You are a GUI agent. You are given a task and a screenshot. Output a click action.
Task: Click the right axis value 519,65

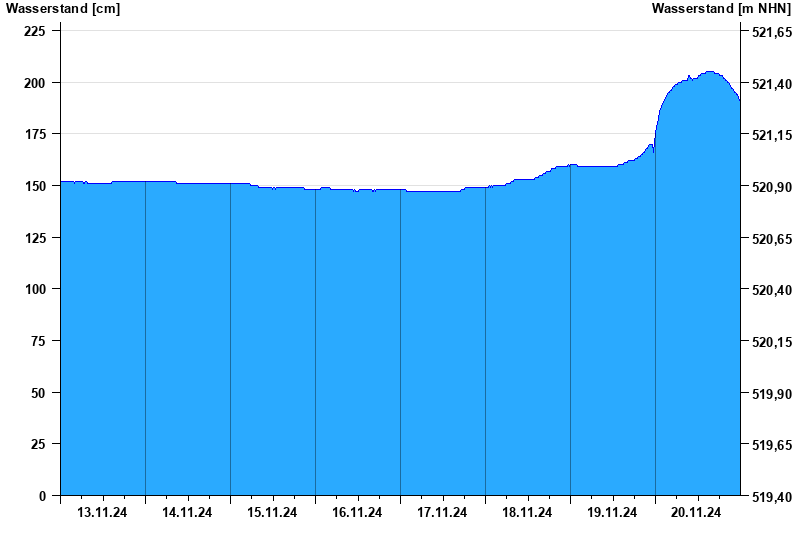click(772, 445)
